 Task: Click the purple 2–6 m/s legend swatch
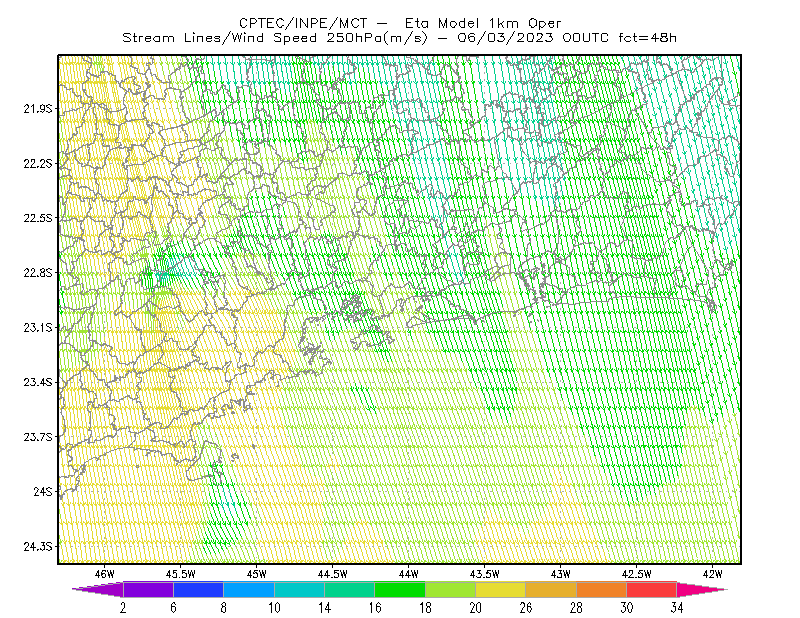pos(148,589)
